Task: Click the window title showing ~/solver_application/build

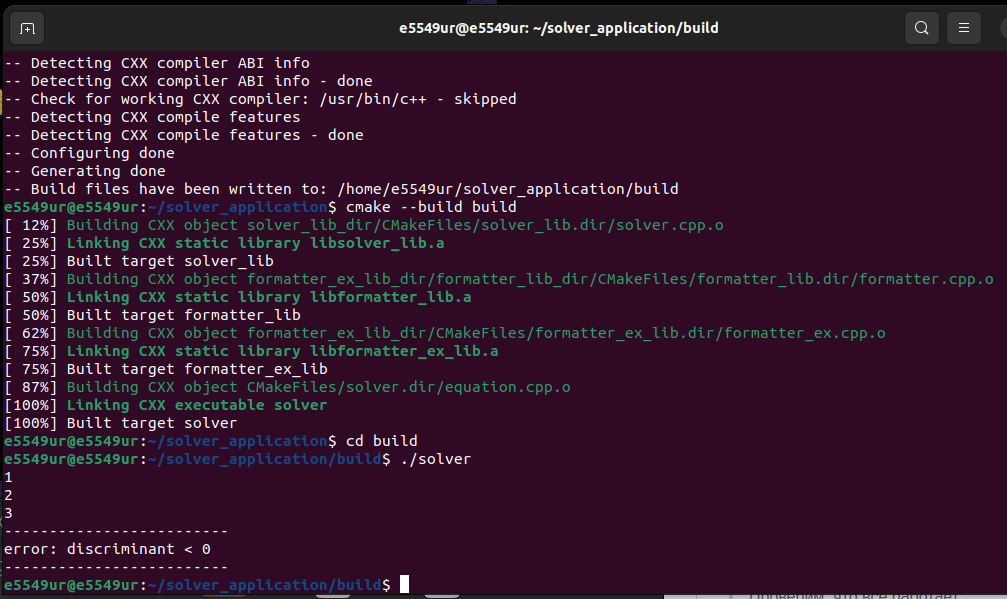Action: tap(556, 27)
